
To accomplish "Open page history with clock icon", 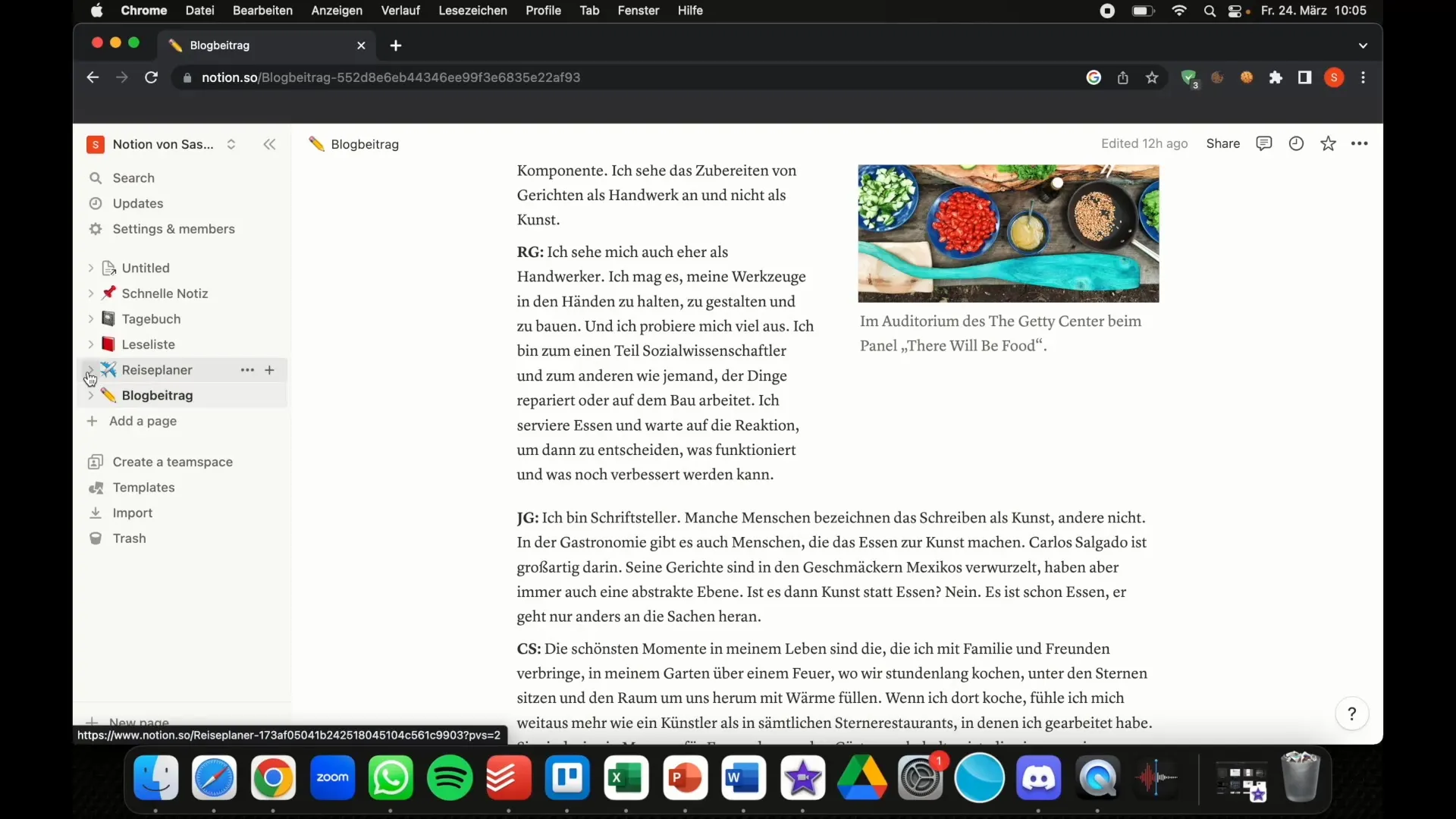I will click(x=1296, y=143).
